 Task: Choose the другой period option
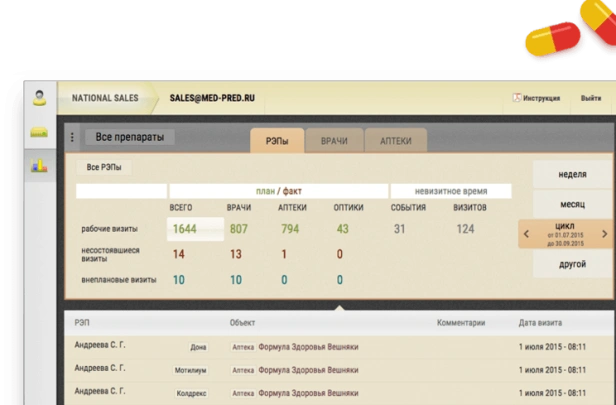tap(571, 267)
